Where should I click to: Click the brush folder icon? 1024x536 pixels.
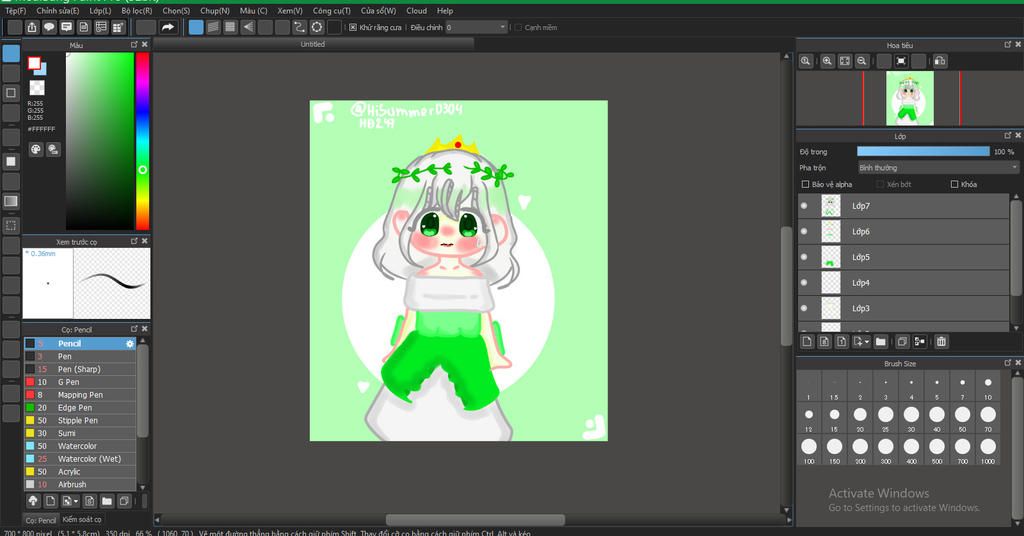107,501
